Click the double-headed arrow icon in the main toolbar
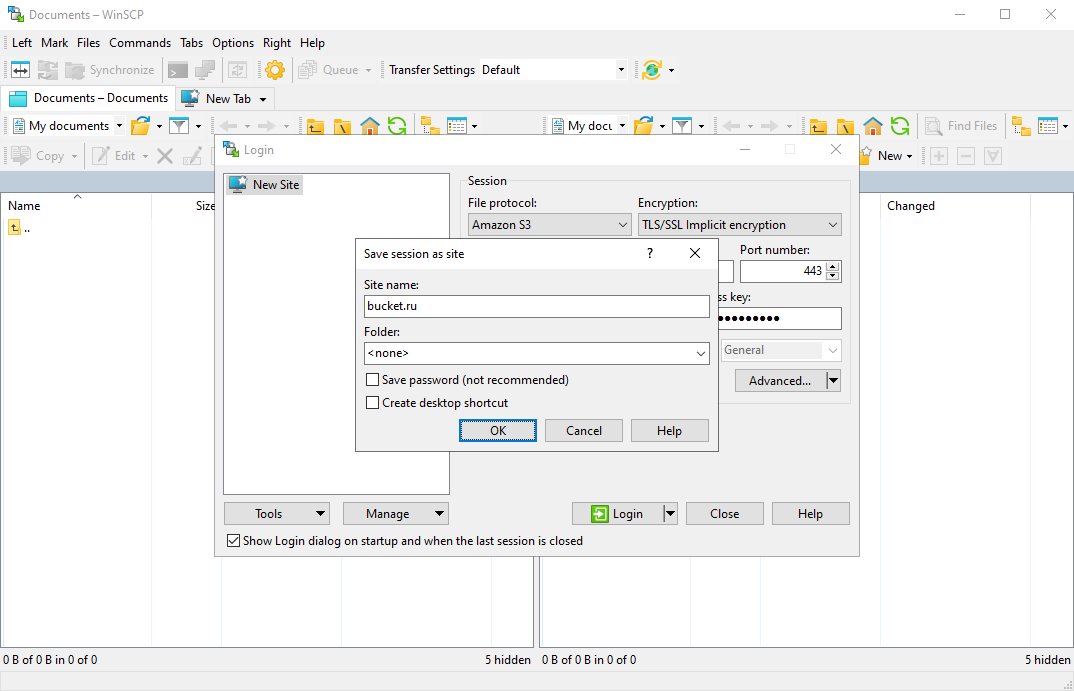 [21, 70]
